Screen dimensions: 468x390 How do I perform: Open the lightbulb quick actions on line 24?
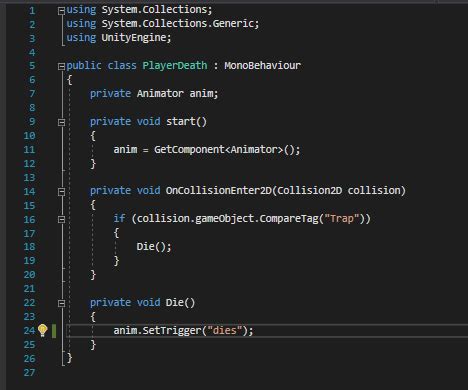(43, 330)
